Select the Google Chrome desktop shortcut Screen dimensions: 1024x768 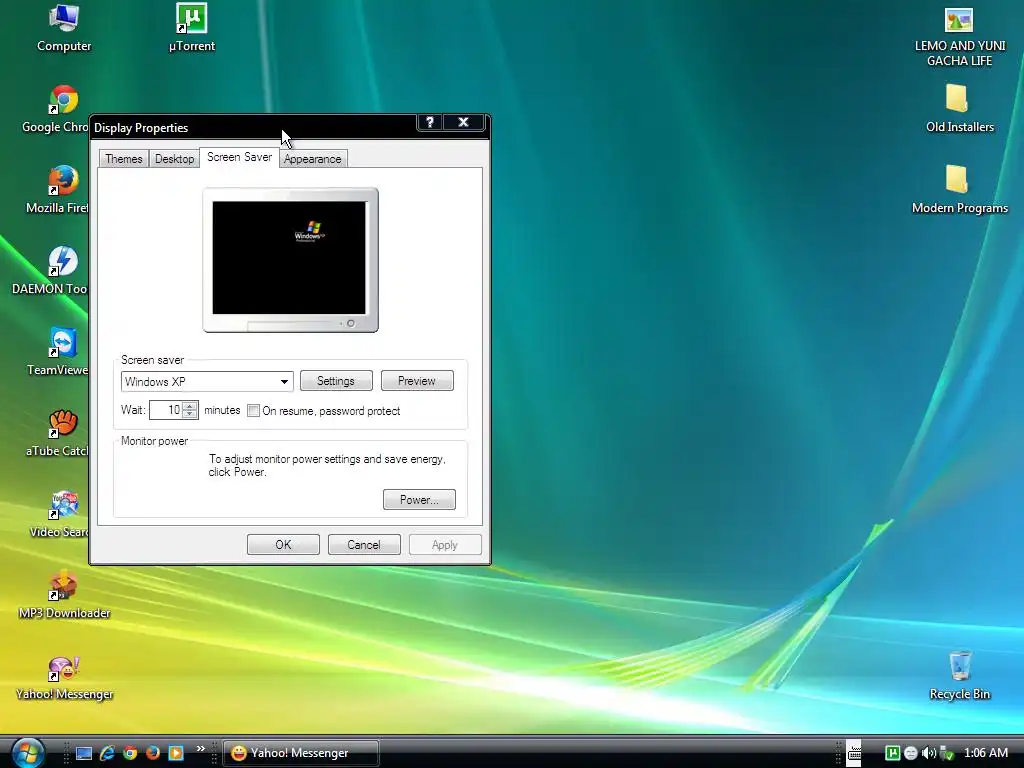tap(56, 109)
